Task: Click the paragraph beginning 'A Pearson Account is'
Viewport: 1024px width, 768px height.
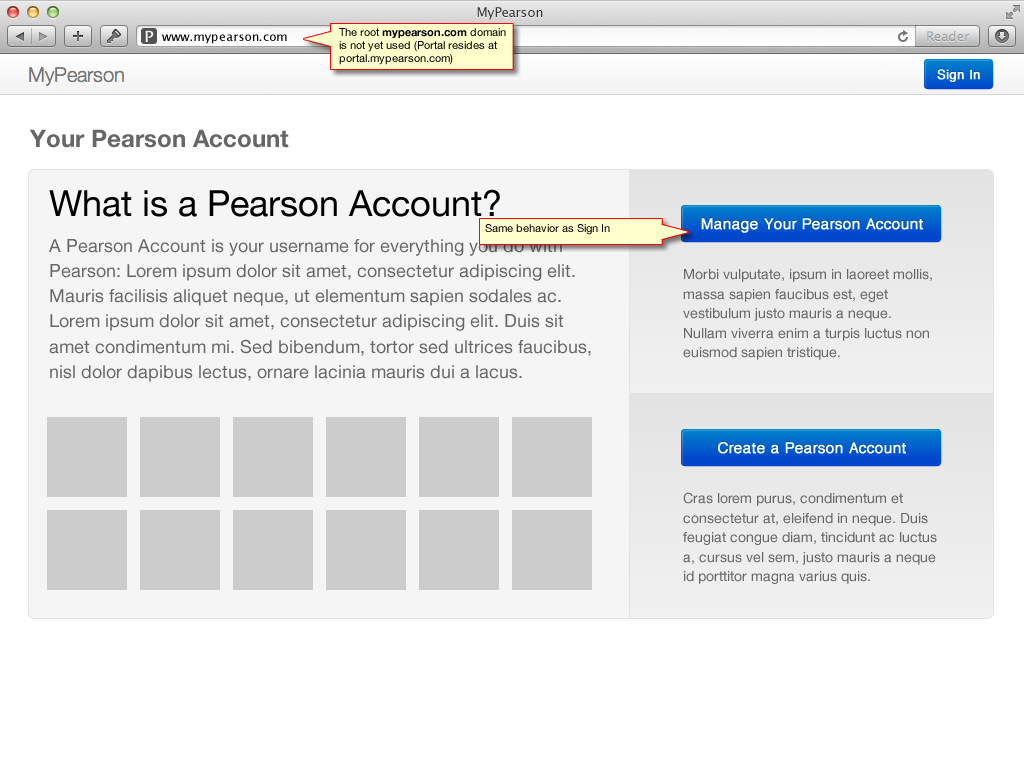Action: pyautogui.click(x=321, y=309)
